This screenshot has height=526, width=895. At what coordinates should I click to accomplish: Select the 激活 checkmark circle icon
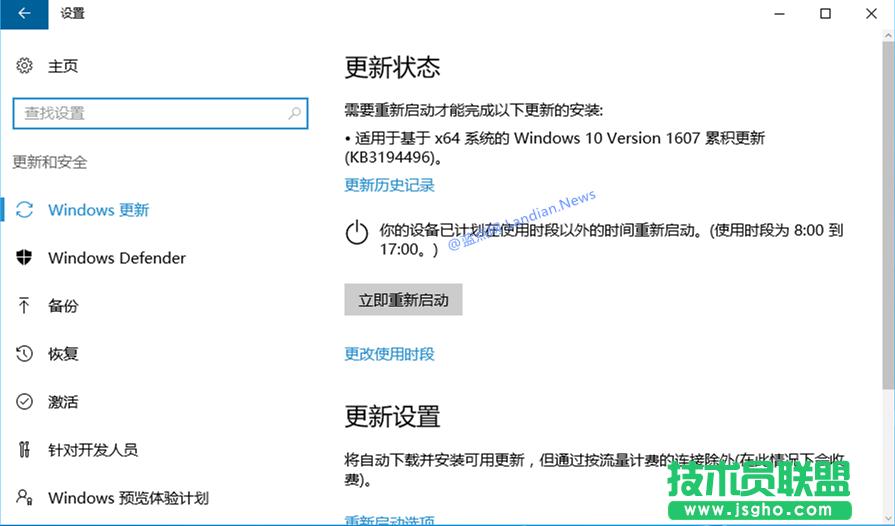pos(25,402)
